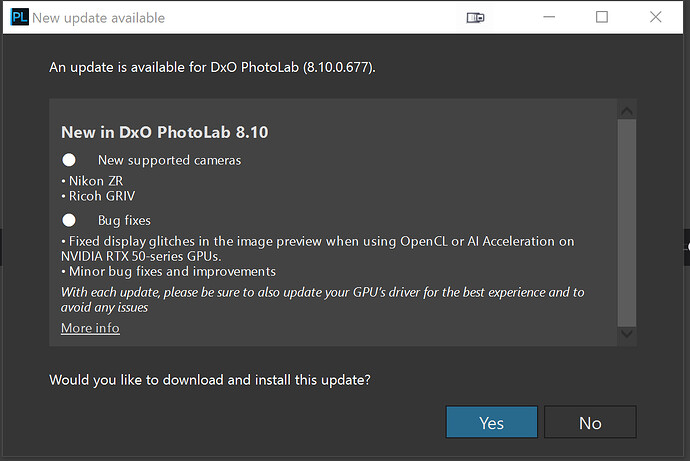The image size is (690, 461).
Task: Select the circle beside Bug fixes
Action: pyautogui.click(x=69, y=220)
